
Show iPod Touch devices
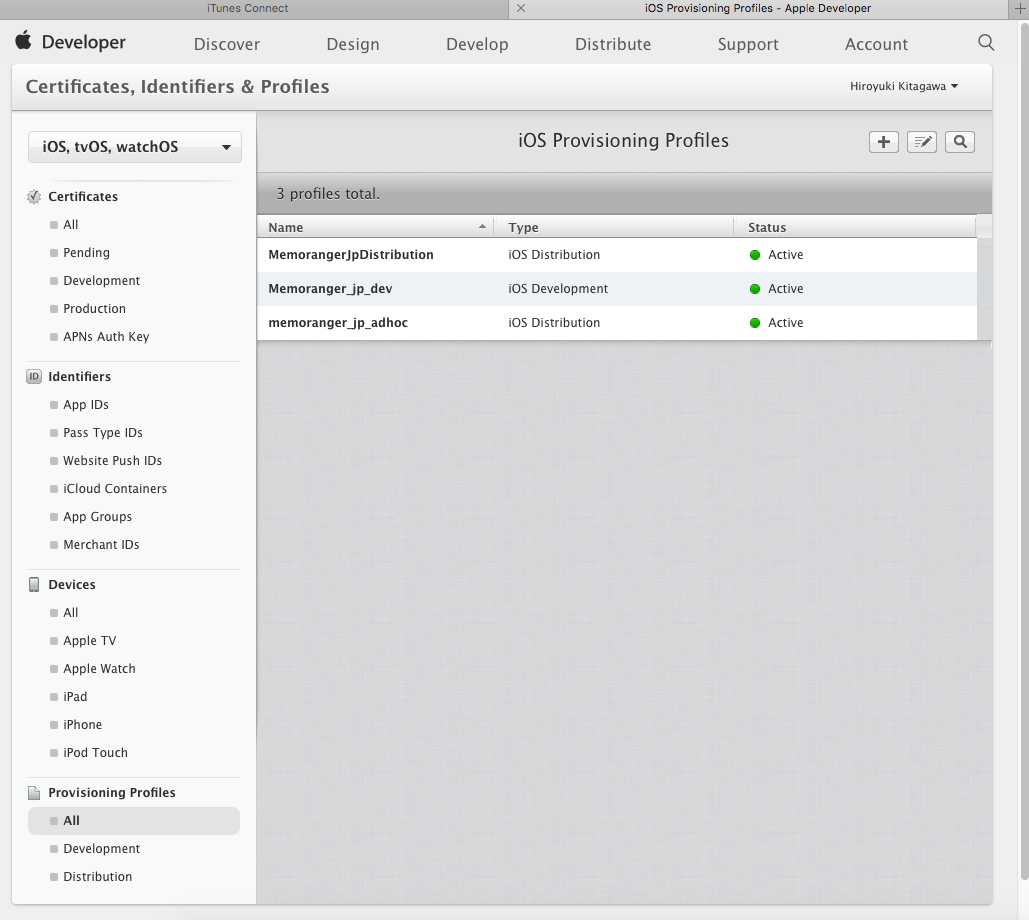[x=95, y=753]
